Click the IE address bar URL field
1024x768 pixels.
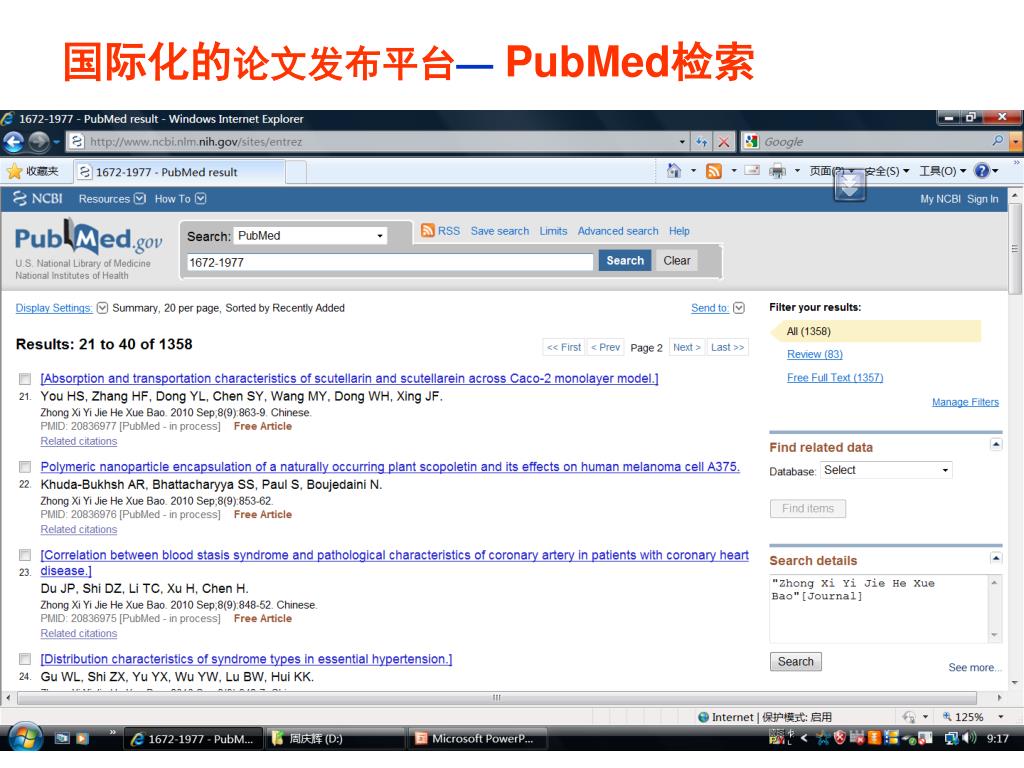(x=379, y=142)
